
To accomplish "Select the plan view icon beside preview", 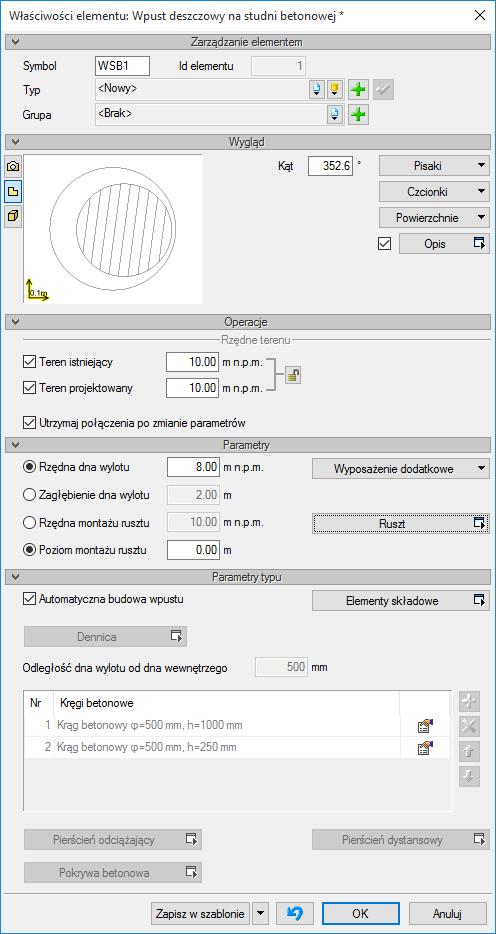I will (x=12, y=192).
